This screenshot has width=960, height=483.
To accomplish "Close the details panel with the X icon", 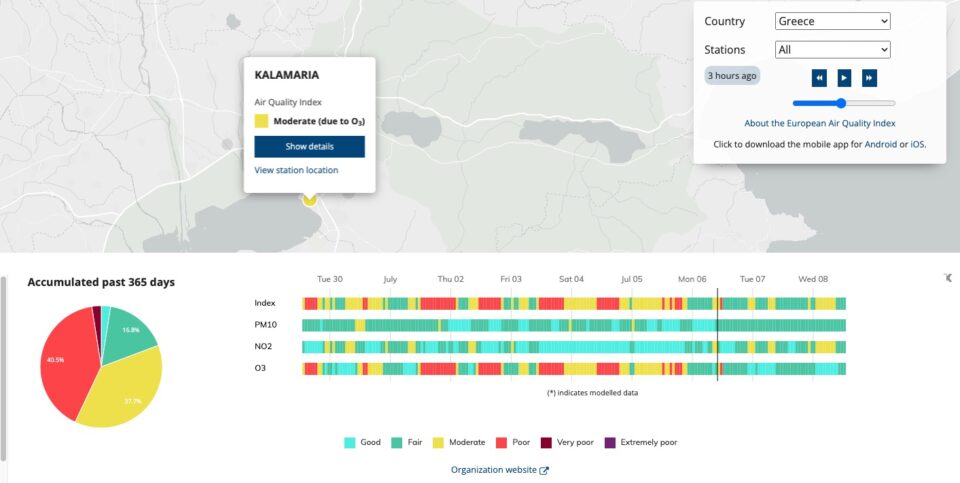I will (948, 277).
